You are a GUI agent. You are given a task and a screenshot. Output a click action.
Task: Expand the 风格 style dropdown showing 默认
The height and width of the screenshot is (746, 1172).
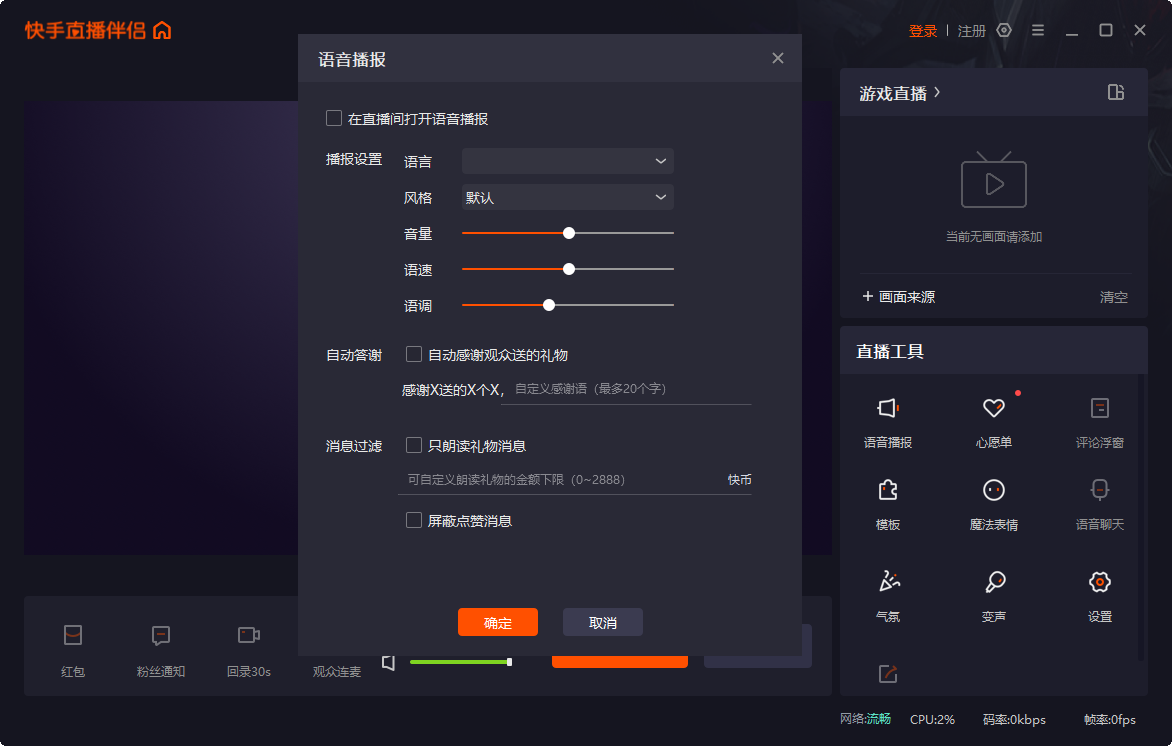click(567, 197)
